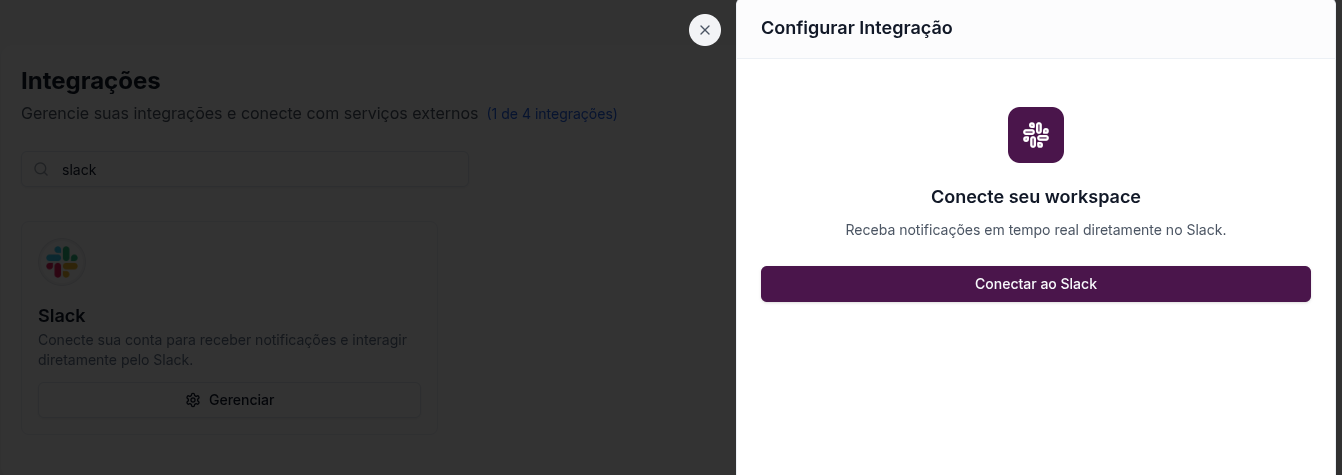Viewport: 1342px width, 475px height.
Task: Click the X icon next to panel
Action: (x=705, y=30)
